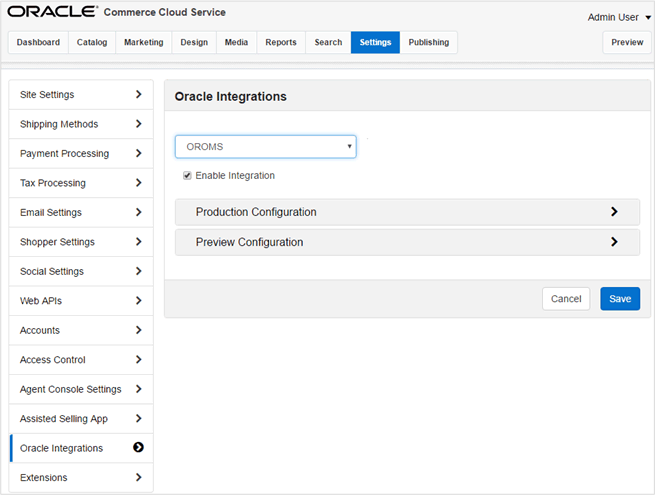Click the Preview button

(x=627, y=42)
